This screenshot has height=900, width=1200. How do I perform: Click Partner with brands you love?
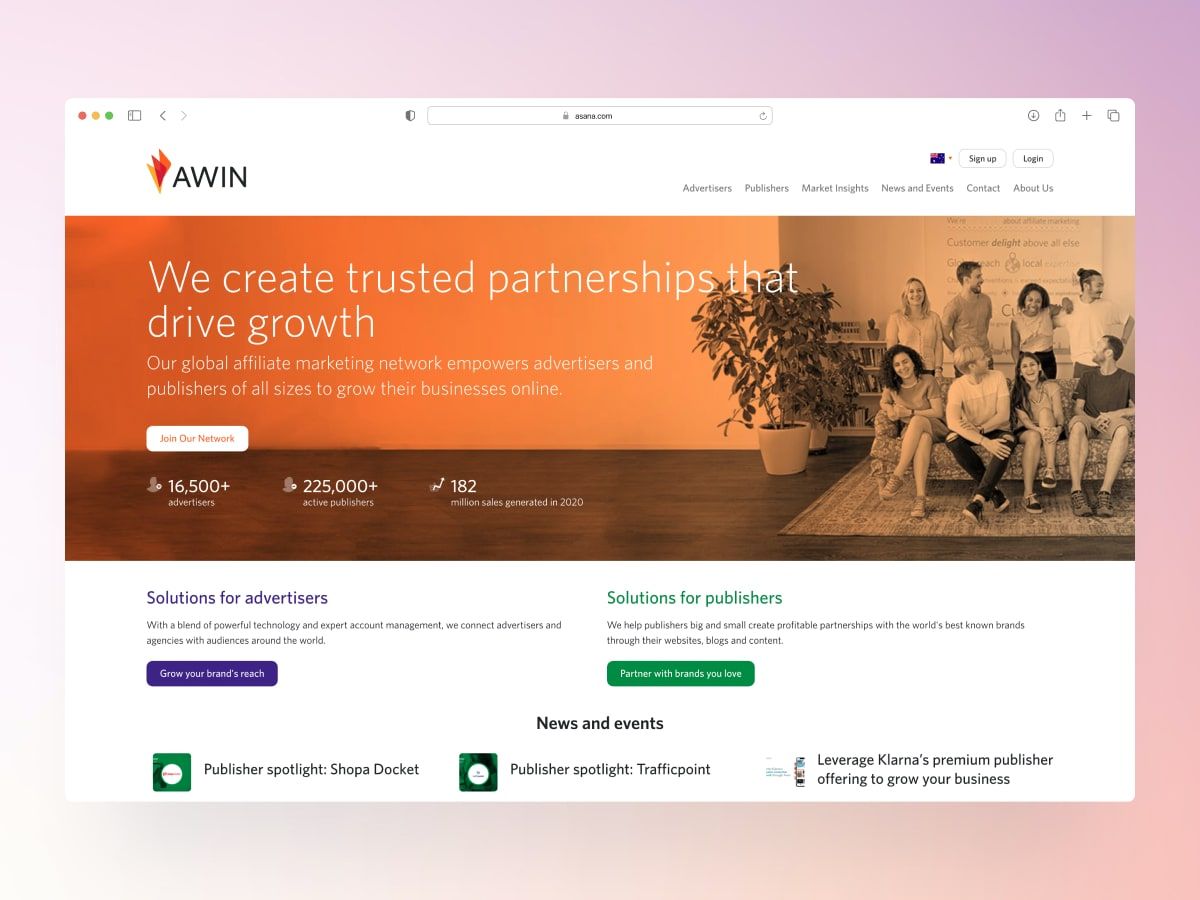[x=681, y=673]
